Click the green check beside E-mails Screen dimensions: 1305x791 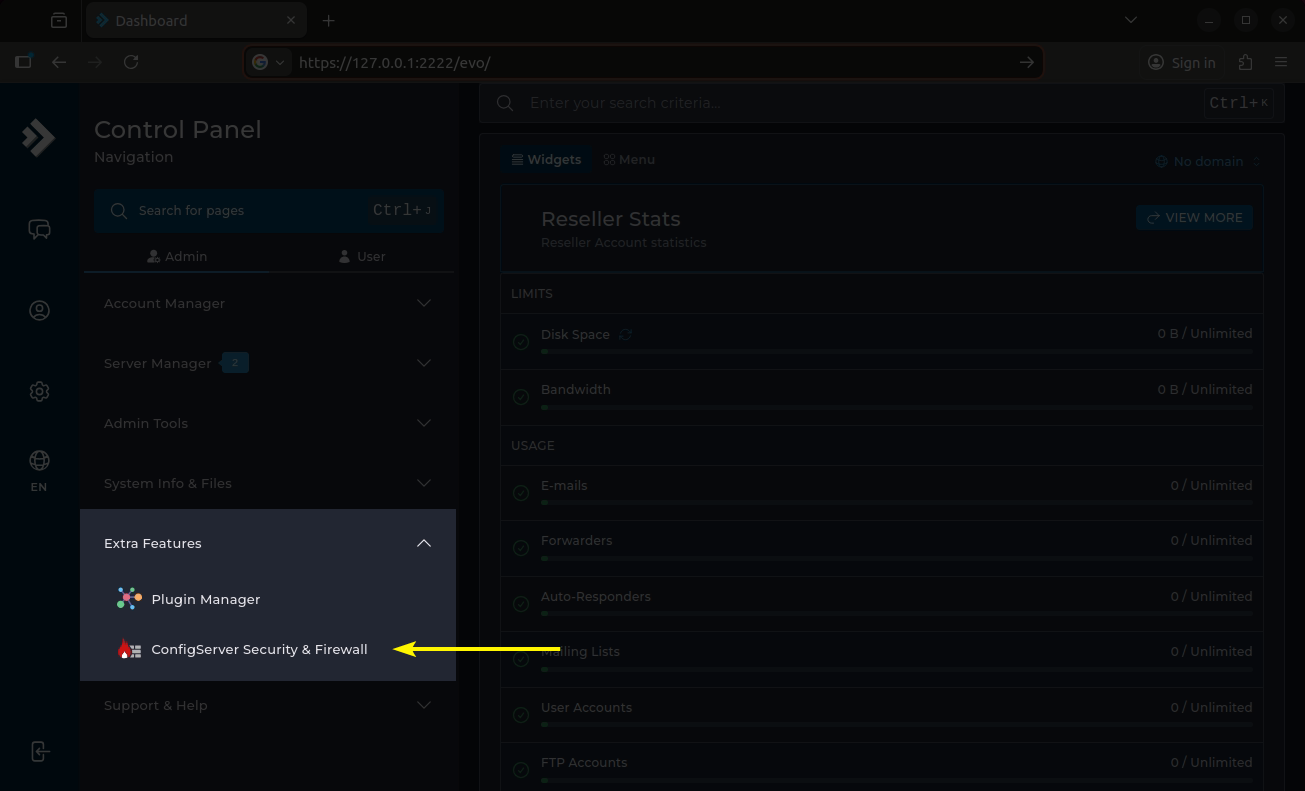[520, 492]
